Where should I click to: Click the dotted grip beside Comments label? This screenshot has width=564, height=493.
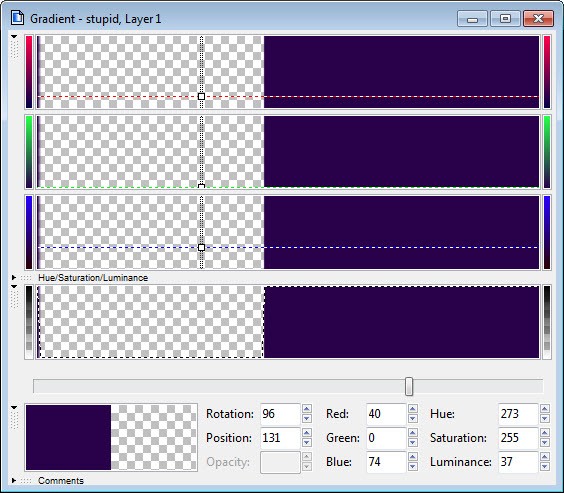[x=26, y=481]
